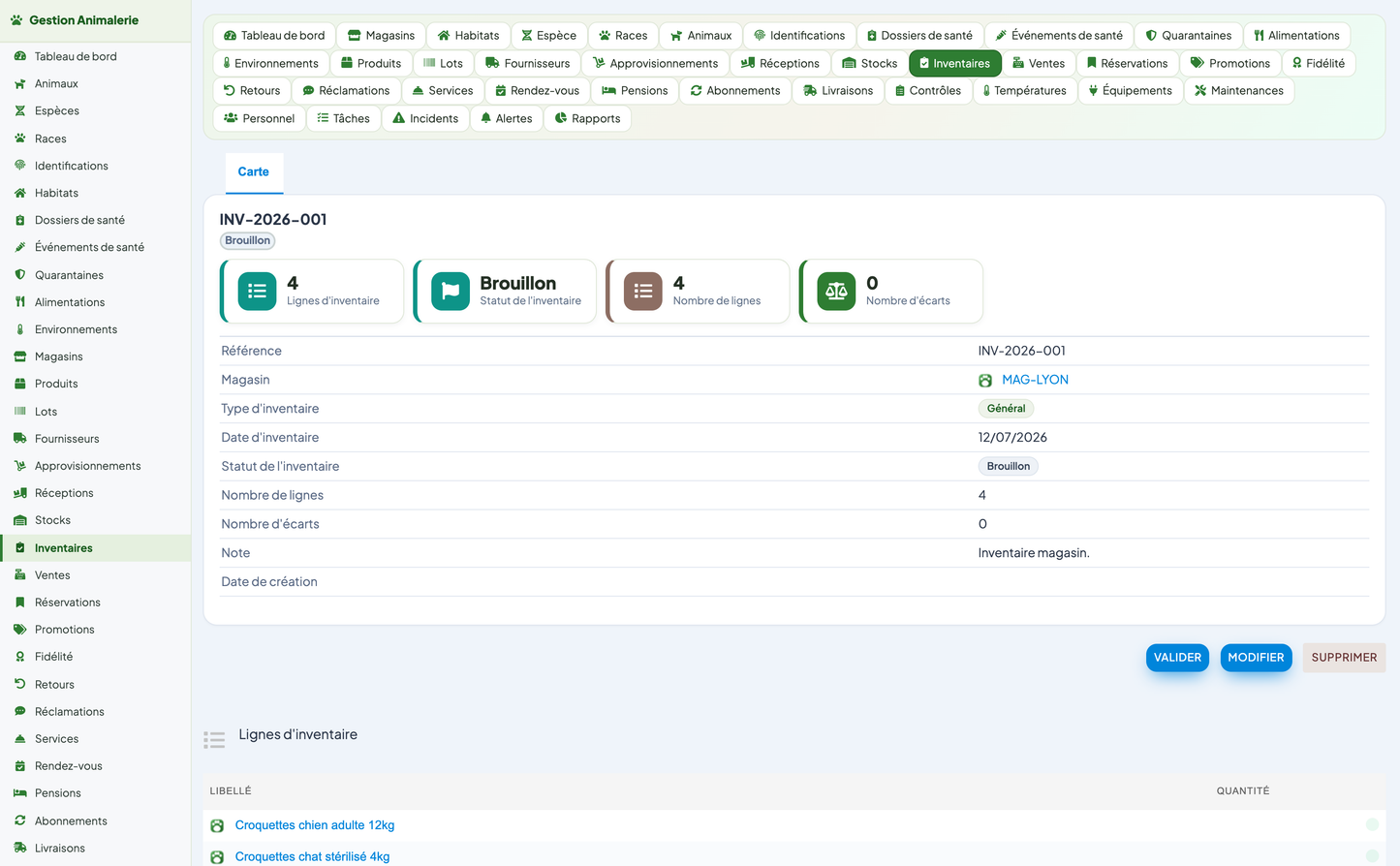The image size is (1400, 866).
Task: Click the MAG-LYON store icon
Action: [985, 381]
